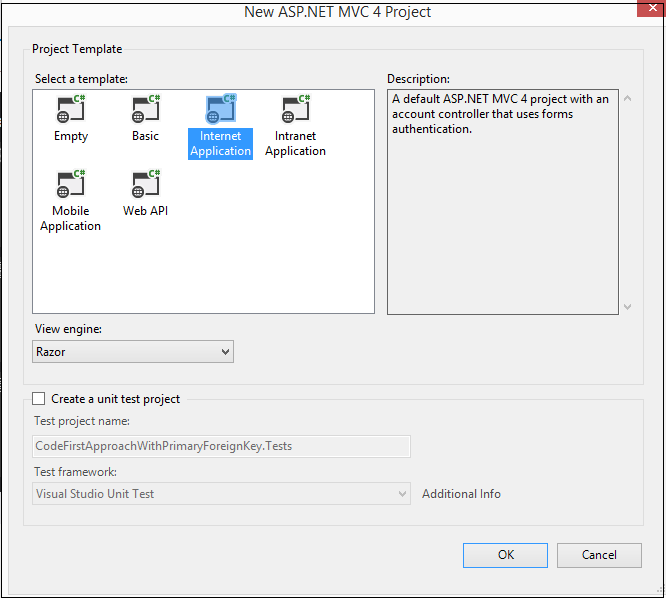Click the Cancel button
The height and width of the screenshot is (598, 666).
point(599,555)
